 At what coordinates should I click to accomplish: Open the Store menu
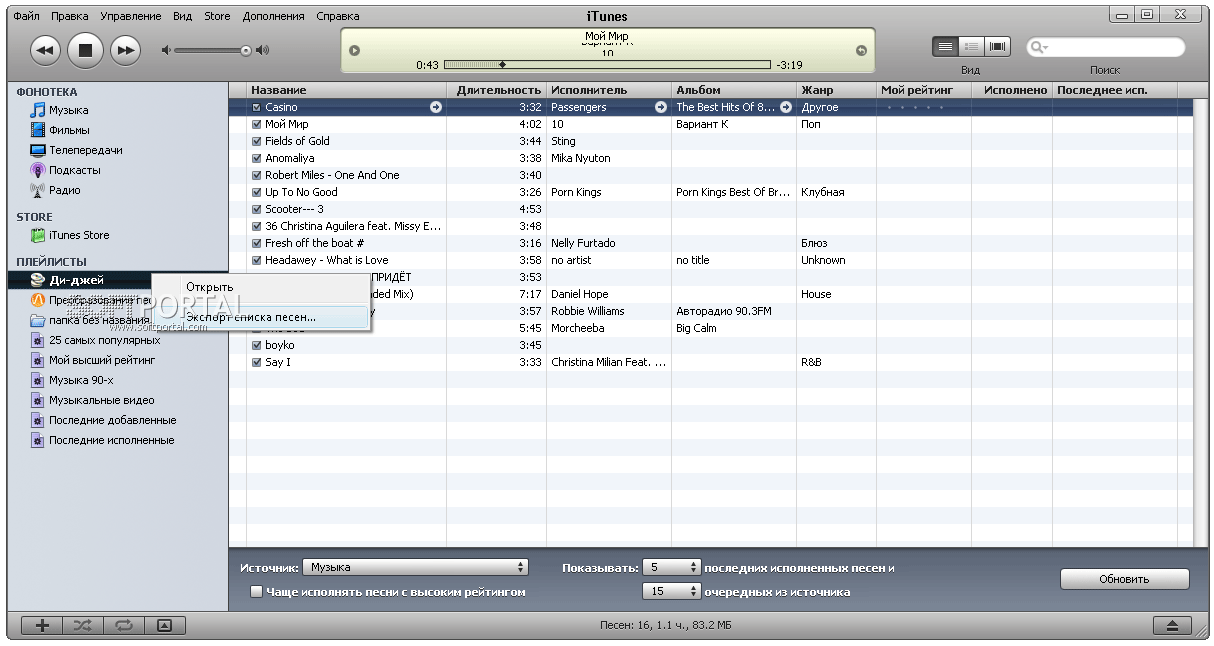[217, 16]
